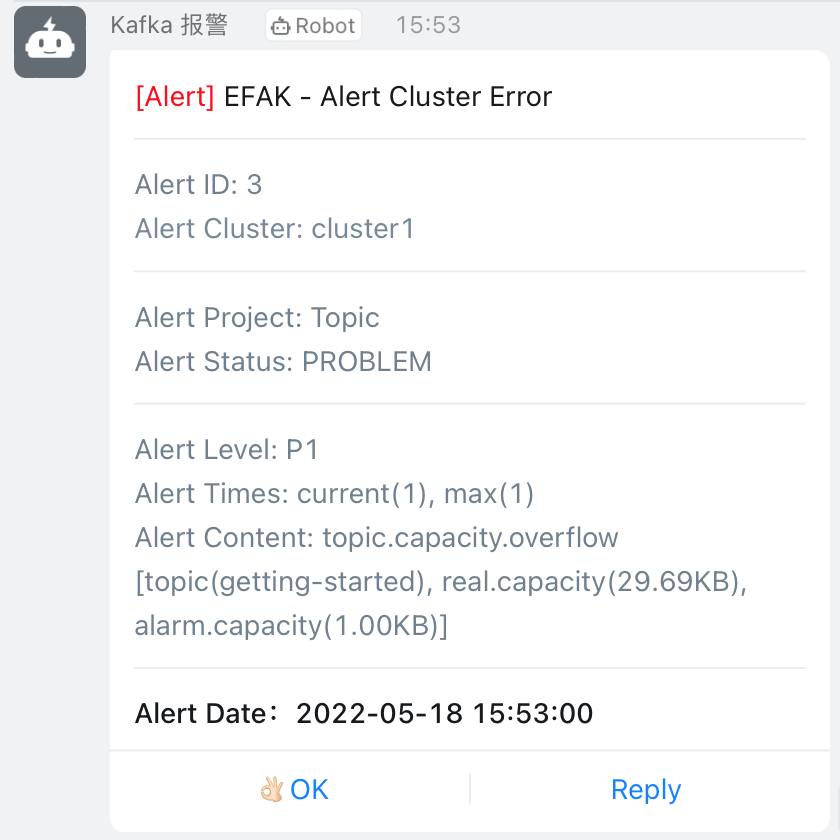This screenshot has height=840, width=840.
Task: Click the topic(getting-started) real.capacity text
Action: [441, 582]
